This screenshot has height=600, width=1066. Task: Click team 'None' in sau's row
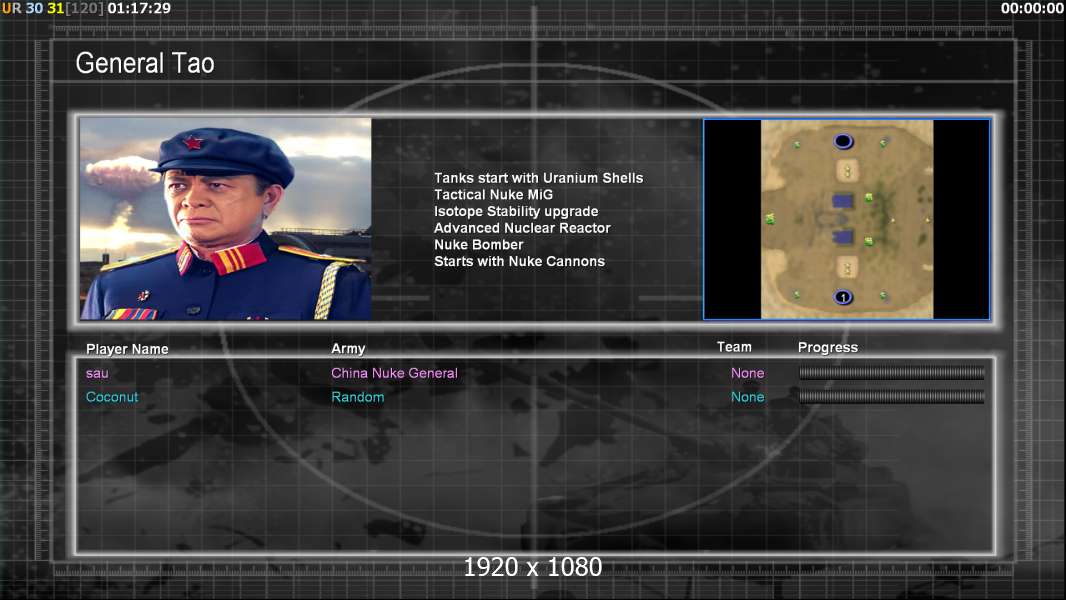click(x=747, y=373)
